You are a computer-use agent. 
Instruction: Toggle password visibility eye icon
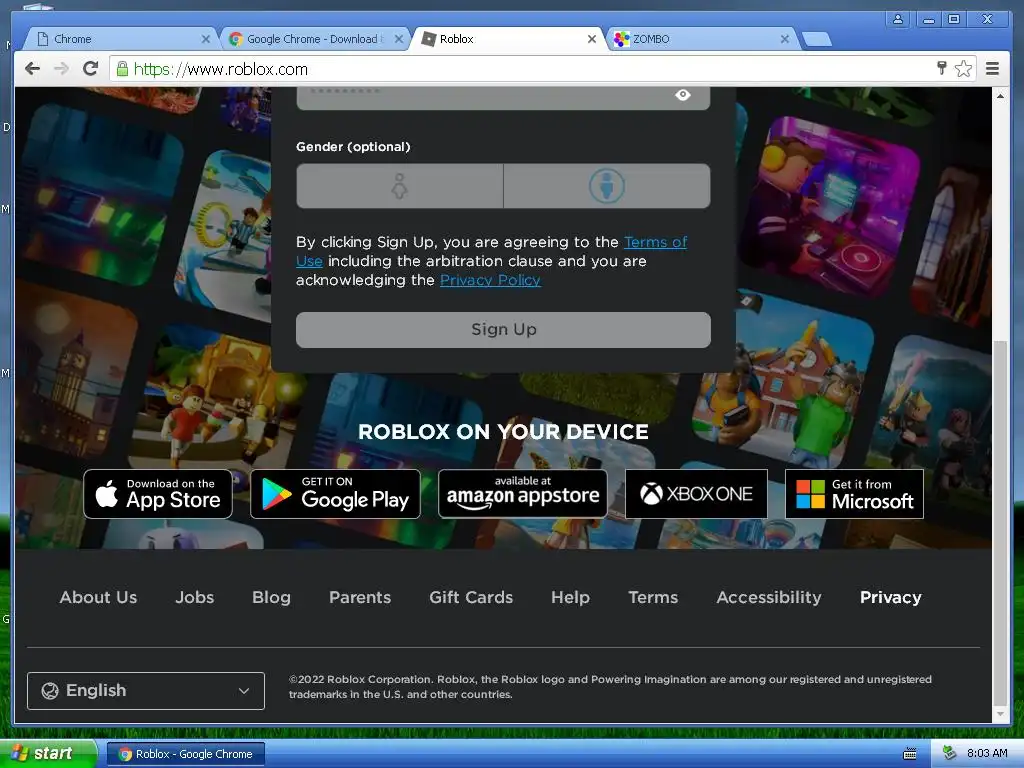click(x=682, y=95)
